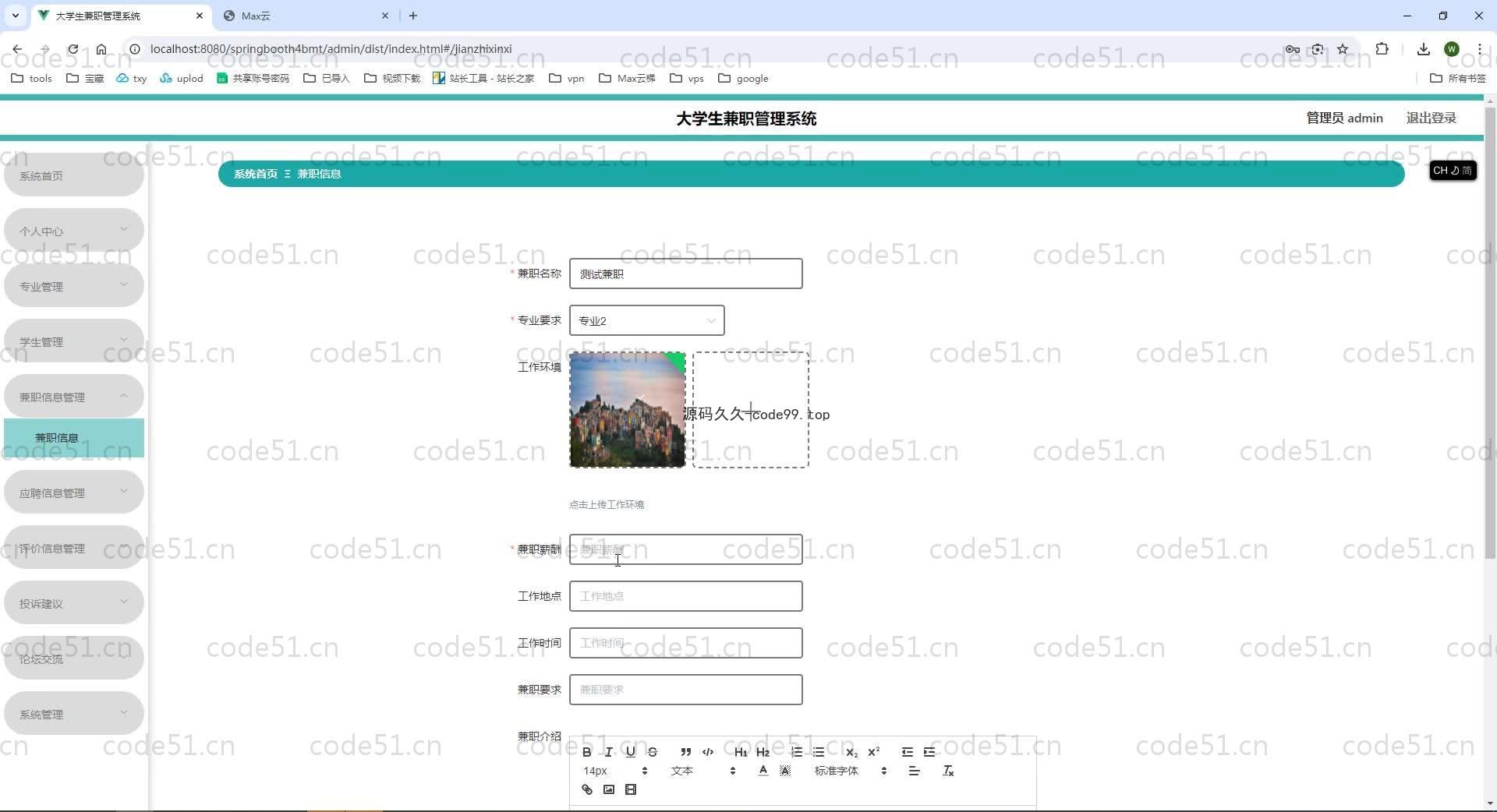Insert an image in the editor

click(x=609, y=789)
